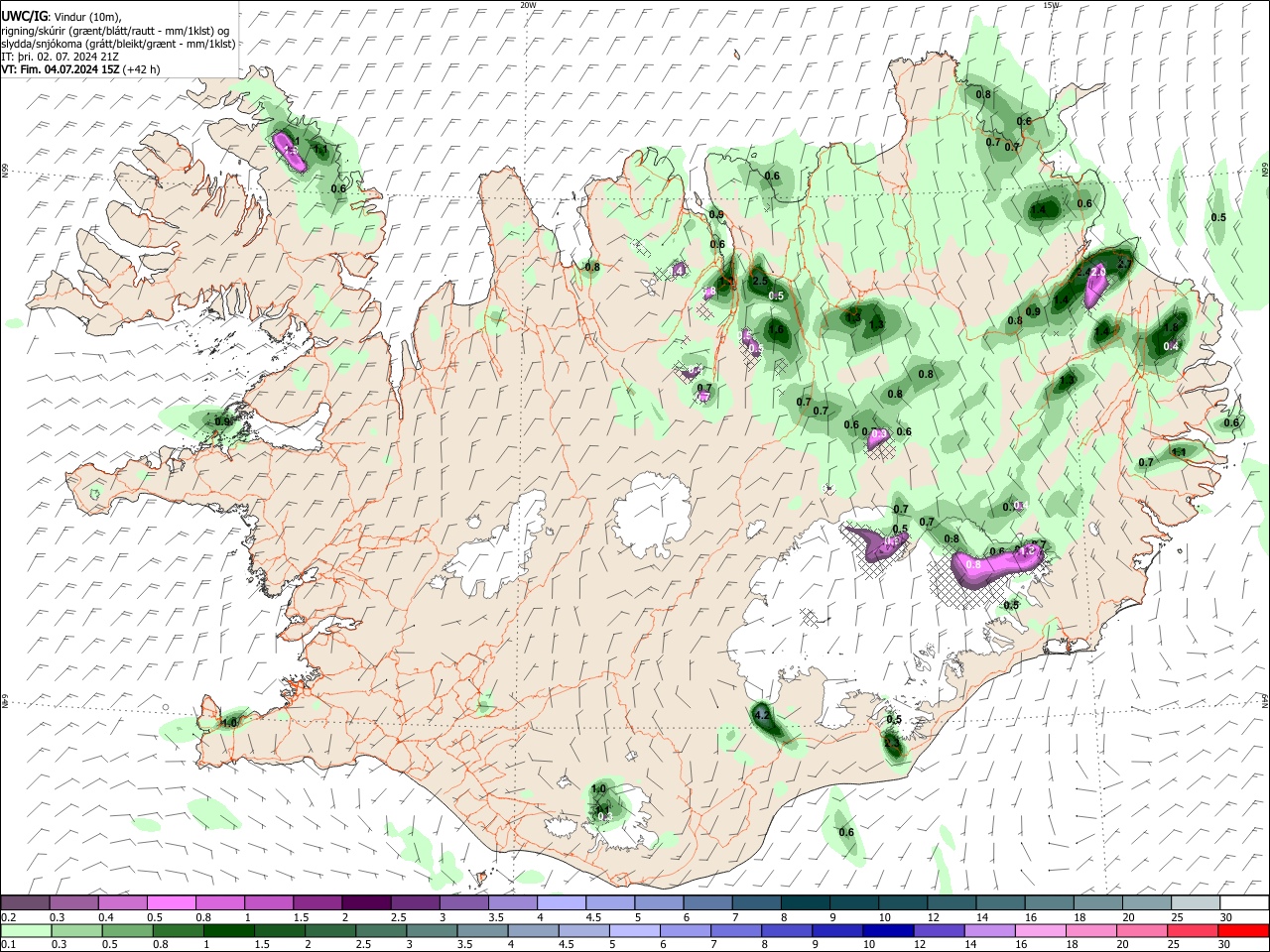Click the 'slydda/snjókoma (grátt/bleikt/grænt' description line
Screen dimensions: 1270x952
(x=118, y=44)
